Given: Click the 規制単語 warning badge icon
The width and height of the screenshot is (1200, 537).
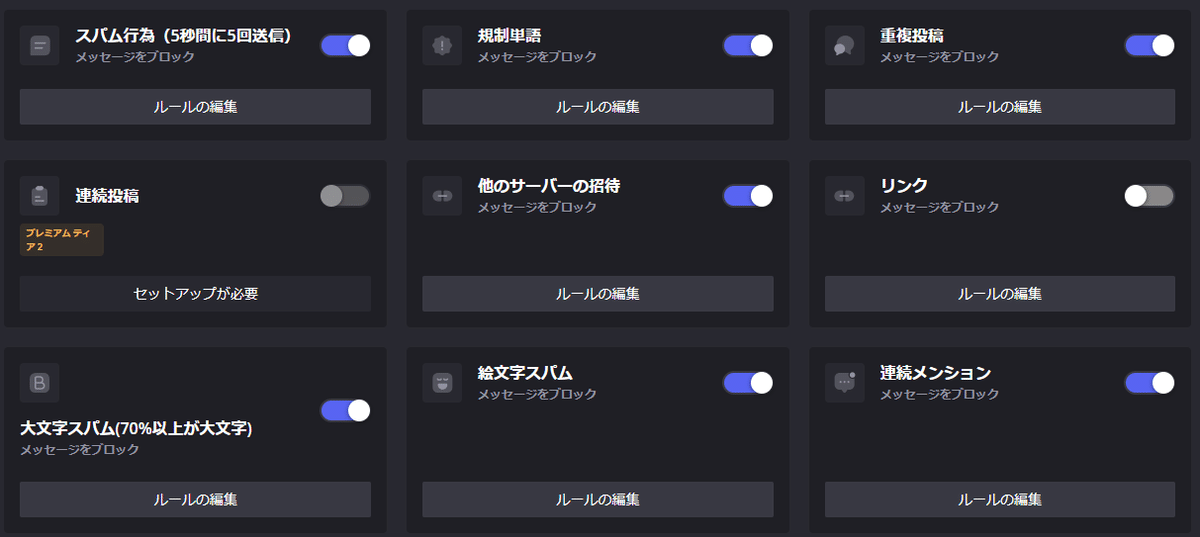Looking at the screenshot, I should pyautogui.click(x=442, y=45).
